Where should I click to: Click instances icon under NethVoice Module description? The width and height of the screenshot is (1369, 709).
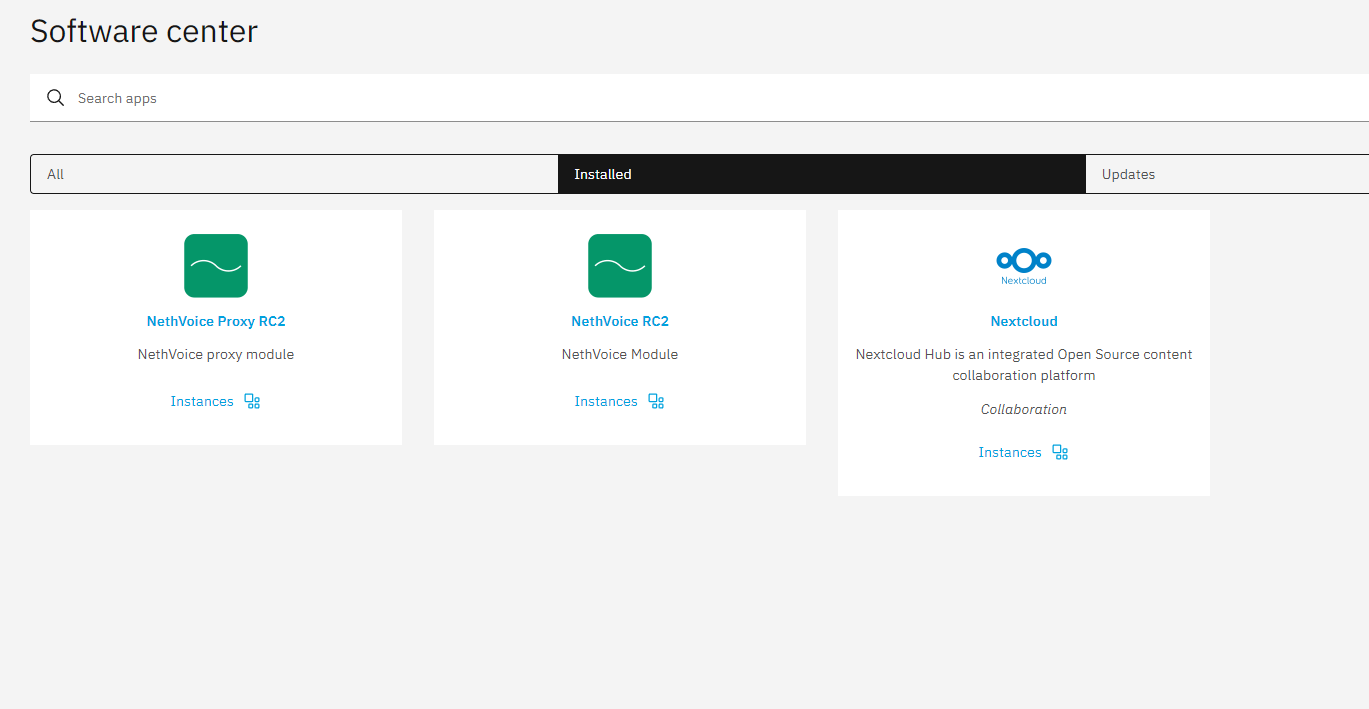pos(656,401)
